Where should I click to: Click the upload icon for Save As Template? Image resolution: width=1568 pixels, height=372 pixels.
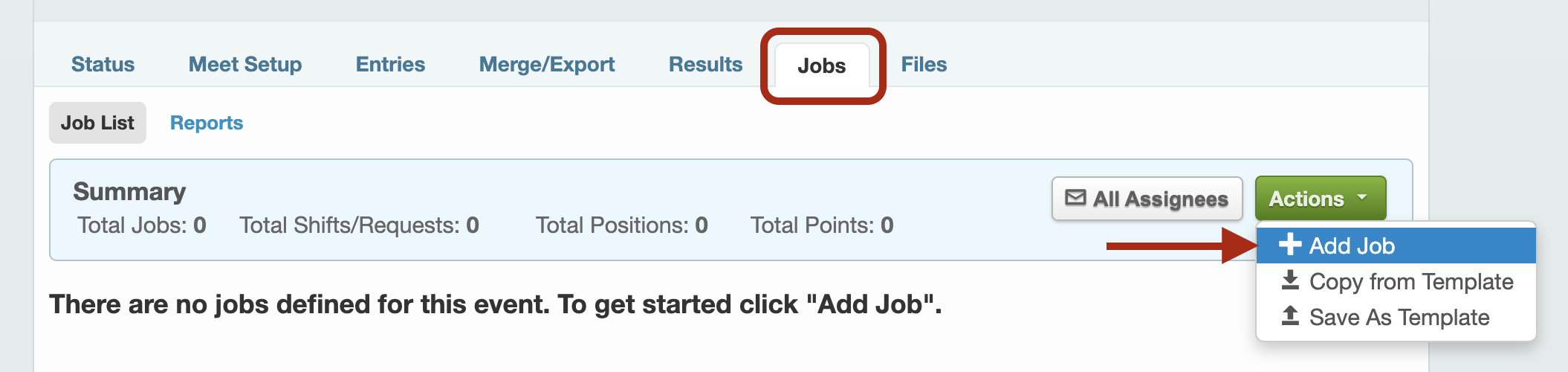[1291, 316]
